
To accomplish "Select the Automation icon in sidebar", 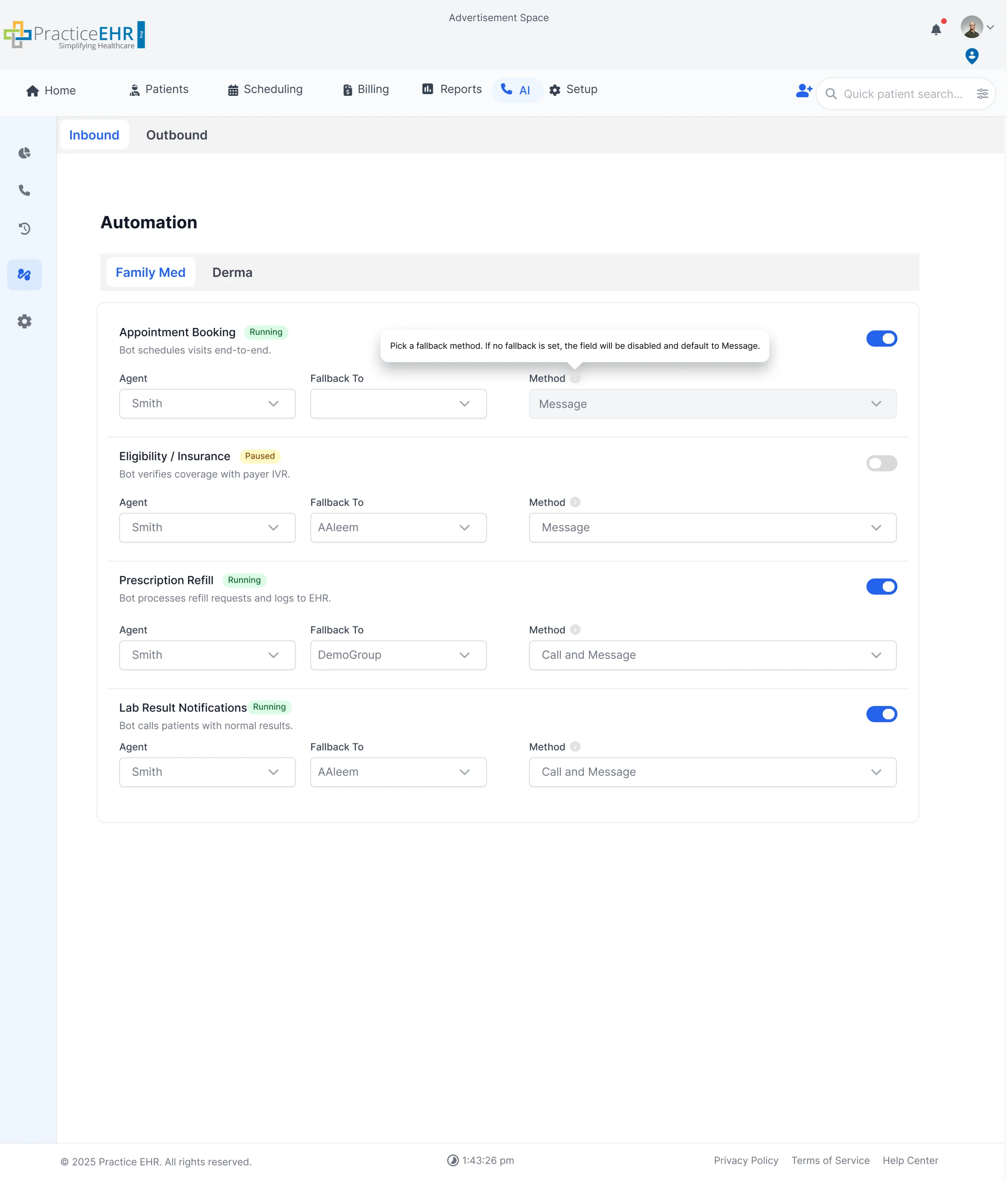I will 25,274.
